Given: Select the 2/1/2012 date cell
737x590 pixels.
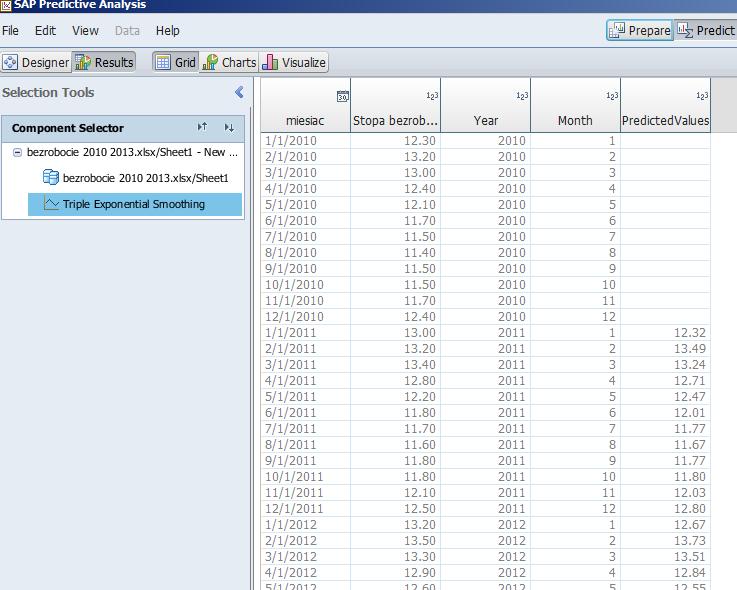Looking at the screenshot, I should pyautogui.click(x=306, y=540).
